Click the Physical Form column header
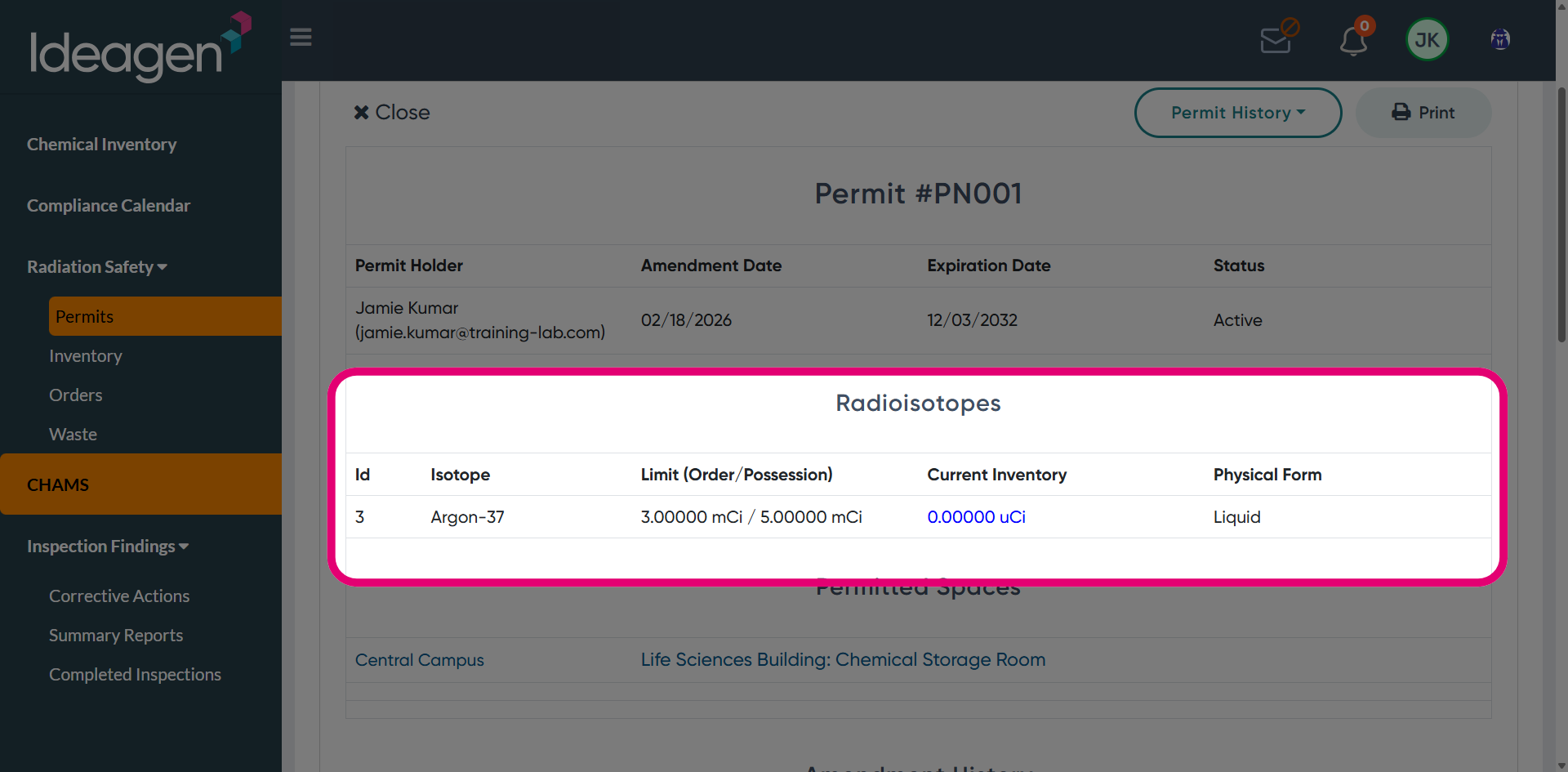 pos(1267,475)
